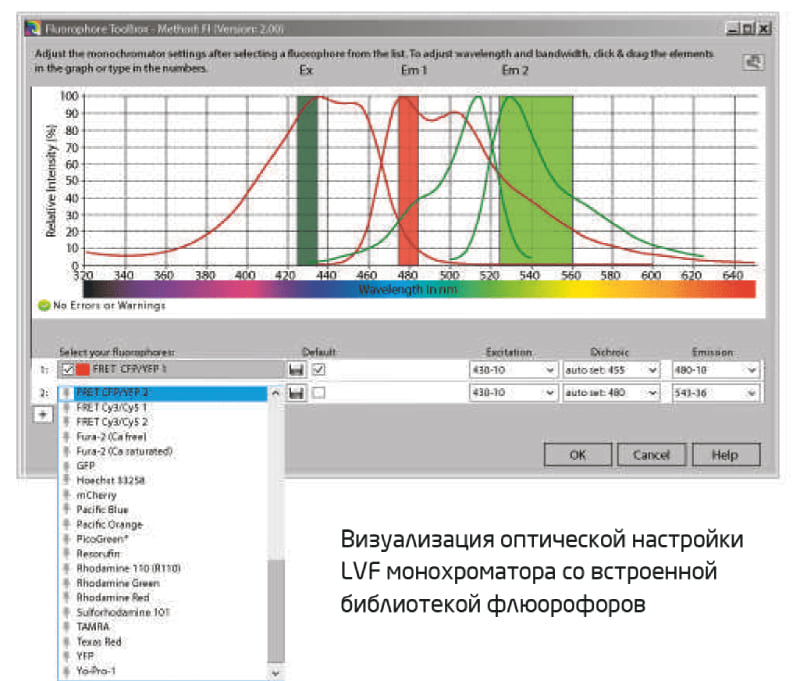Viewport: 800px width, 681px height.
Task: Choose mCherry from the list
Action: (163, 495)
